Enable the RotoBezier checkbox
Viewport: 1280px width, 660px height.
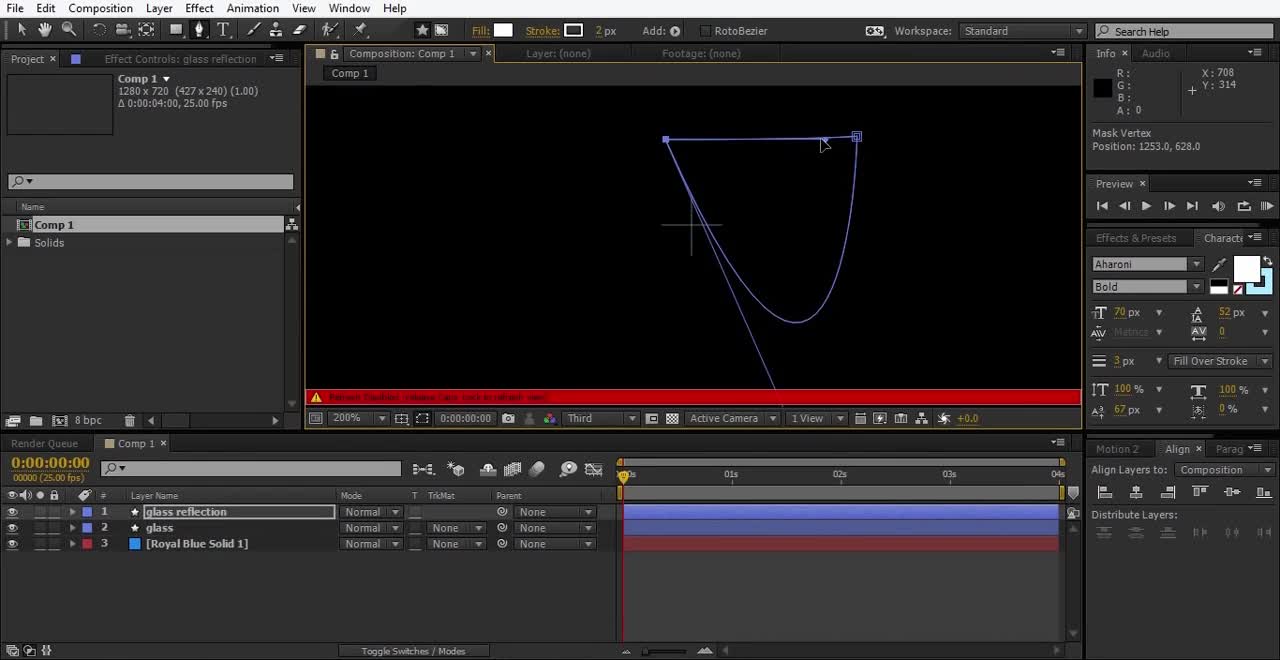click(x=705, y=31)
